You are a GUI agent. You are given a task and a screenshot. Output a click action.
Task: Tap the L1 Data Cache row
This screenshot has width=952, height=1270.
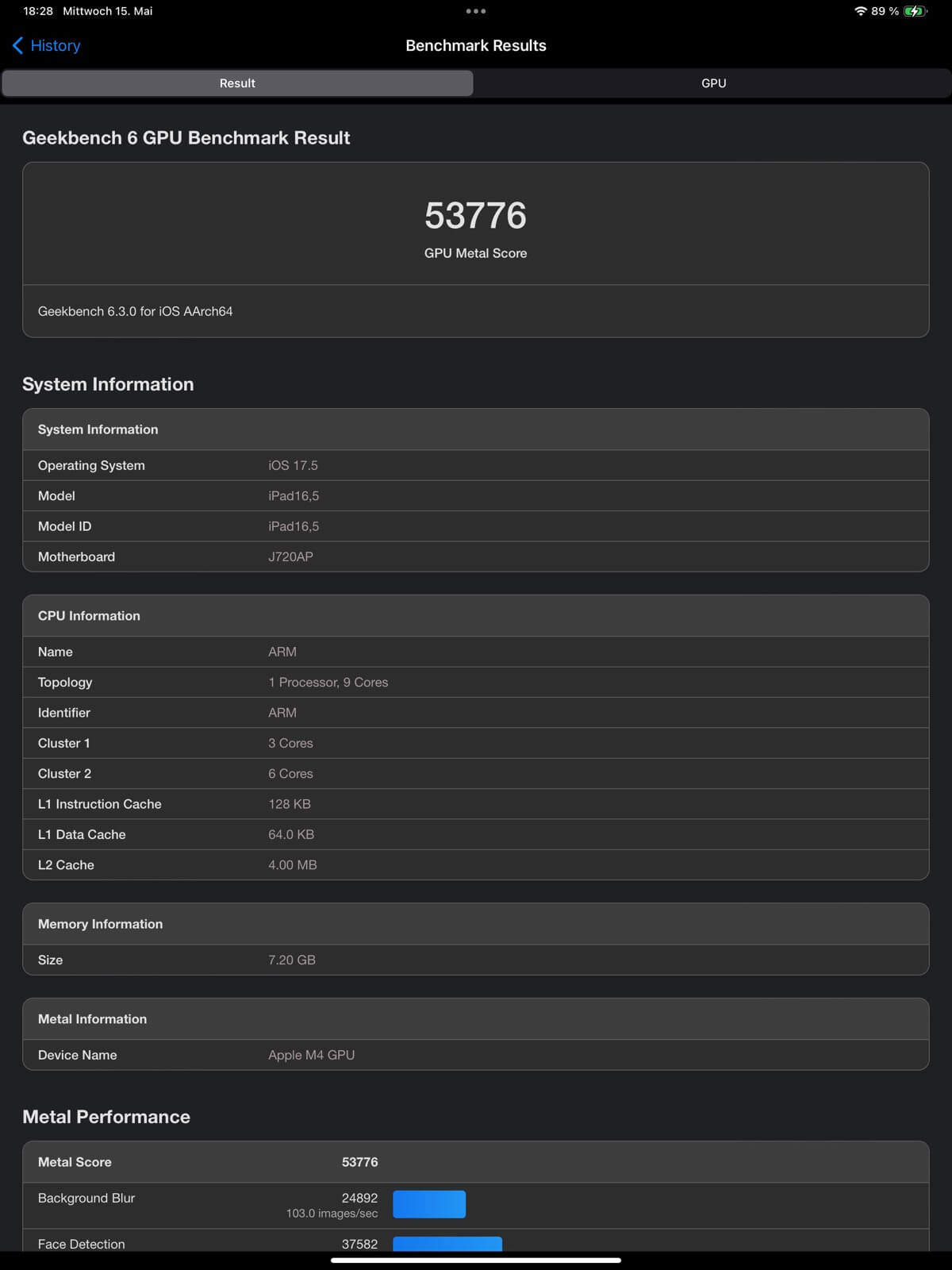pyautogui.click(x=476, y=835)
